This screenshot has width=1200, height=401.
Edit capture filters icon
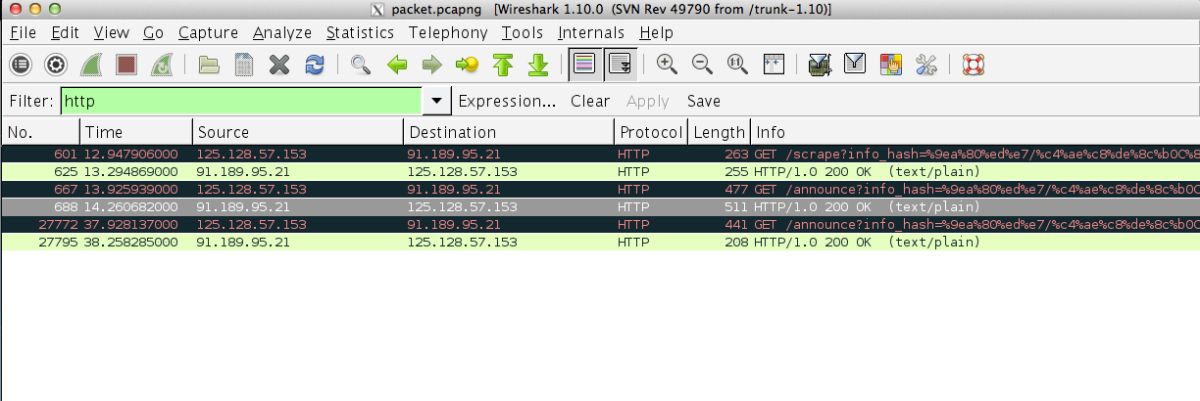click(820, 65)
